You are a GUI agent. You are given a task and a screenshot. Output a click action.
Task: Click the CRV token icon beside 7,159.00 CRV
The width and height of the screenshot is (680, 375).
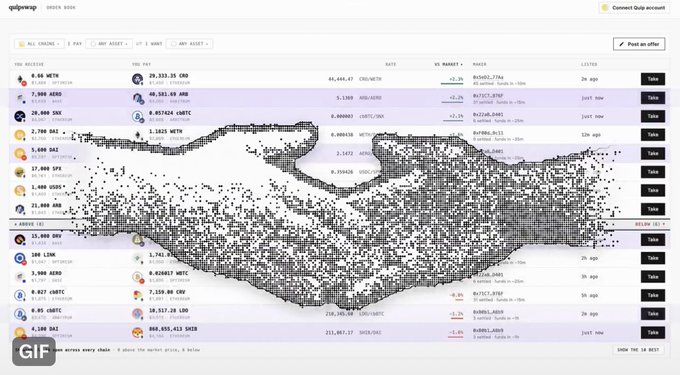[x=137, y=295]
